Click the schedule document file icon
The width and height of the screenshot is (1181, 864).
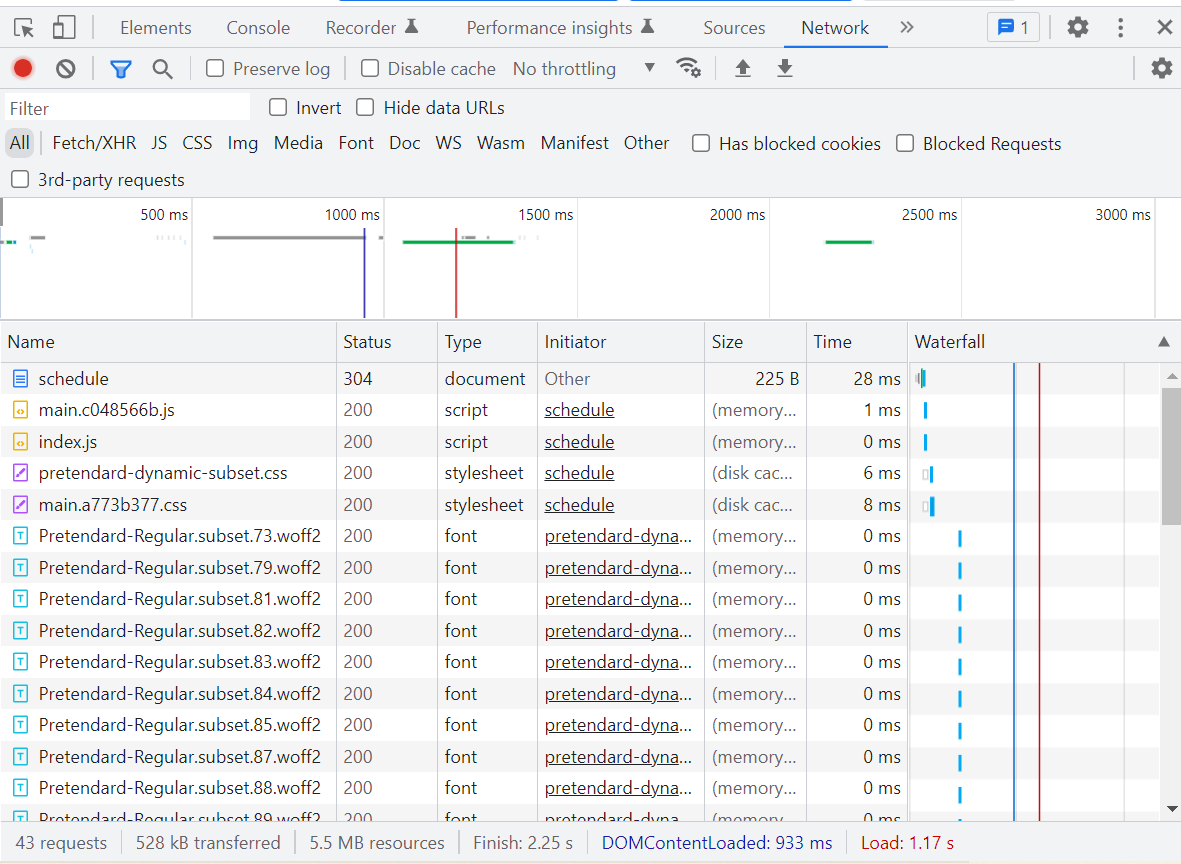[x=20, y=379]
